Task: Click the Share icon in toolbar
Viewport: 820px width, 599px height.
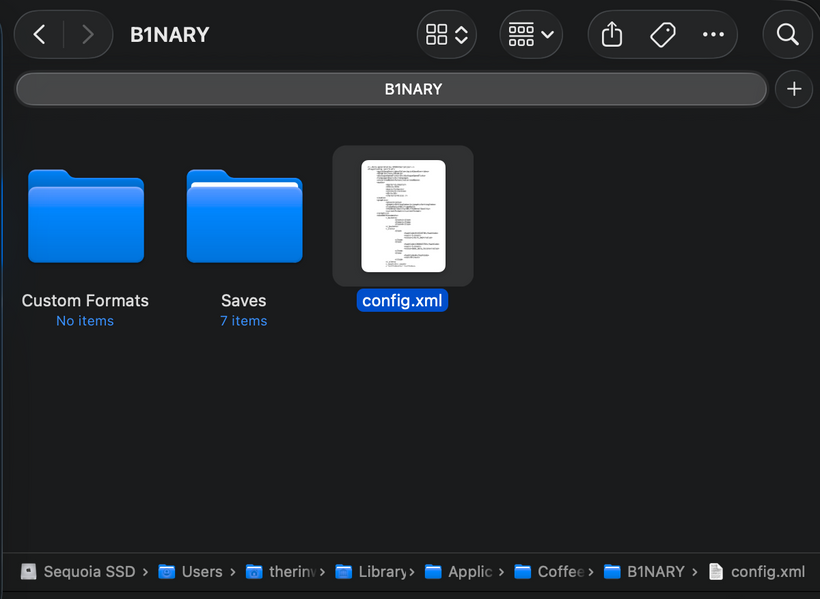Action: coord(612,35)
